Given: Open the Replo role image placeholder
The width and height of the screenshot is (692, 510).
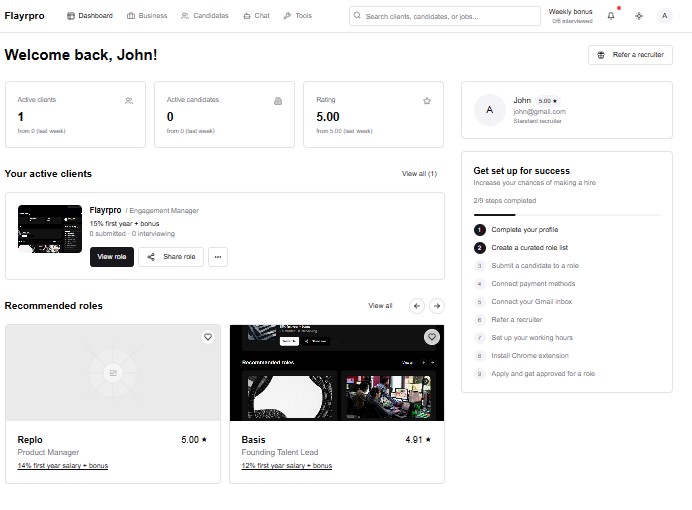Looking at the screenshot, I should tap(113, 373).
